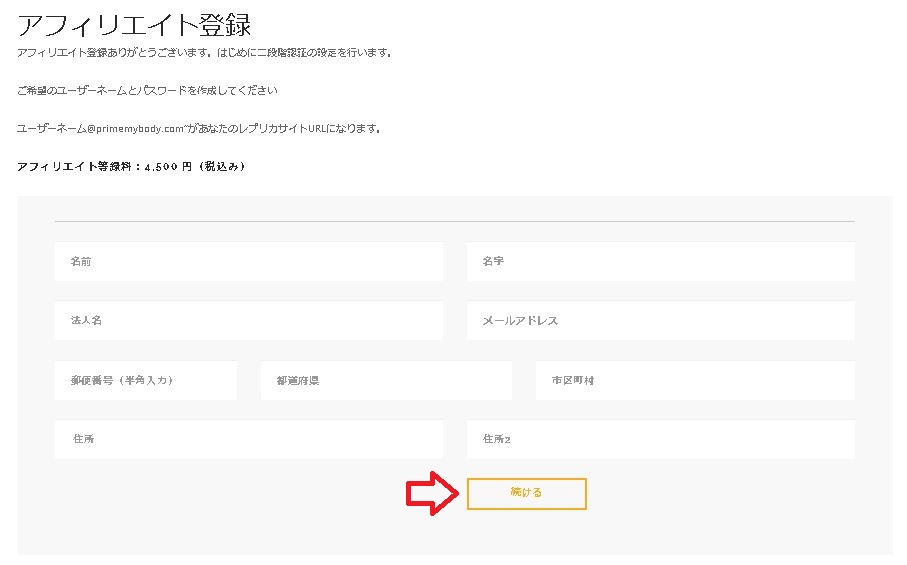Click the red arrow pointing to 続ける
The height and width of the screenshot is (565, 907).
432,494
